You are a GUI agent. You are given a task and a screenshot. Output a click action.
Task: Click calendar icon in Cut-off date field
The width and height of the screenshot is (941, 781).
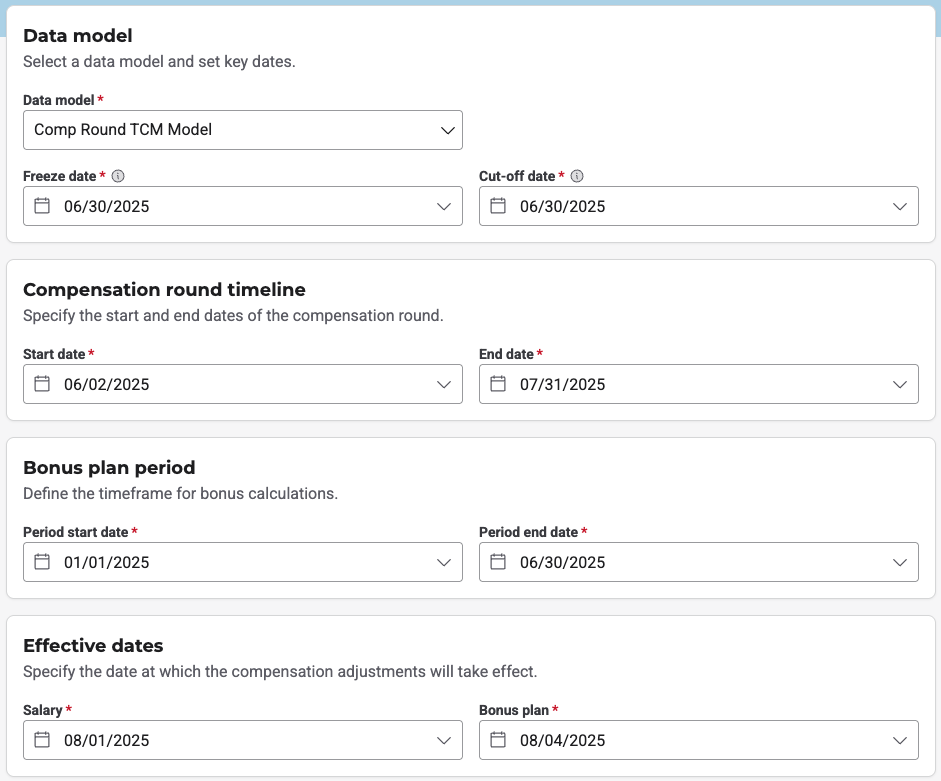pyautogui.click(x=498, y=206)
